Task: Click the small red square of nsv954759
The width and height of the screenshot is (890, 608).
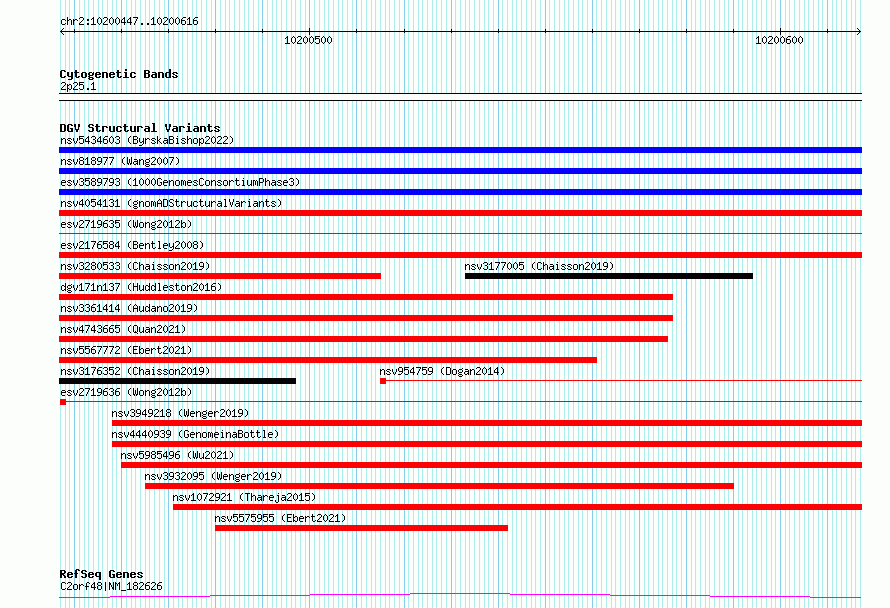Action: (x=383, y=381)
